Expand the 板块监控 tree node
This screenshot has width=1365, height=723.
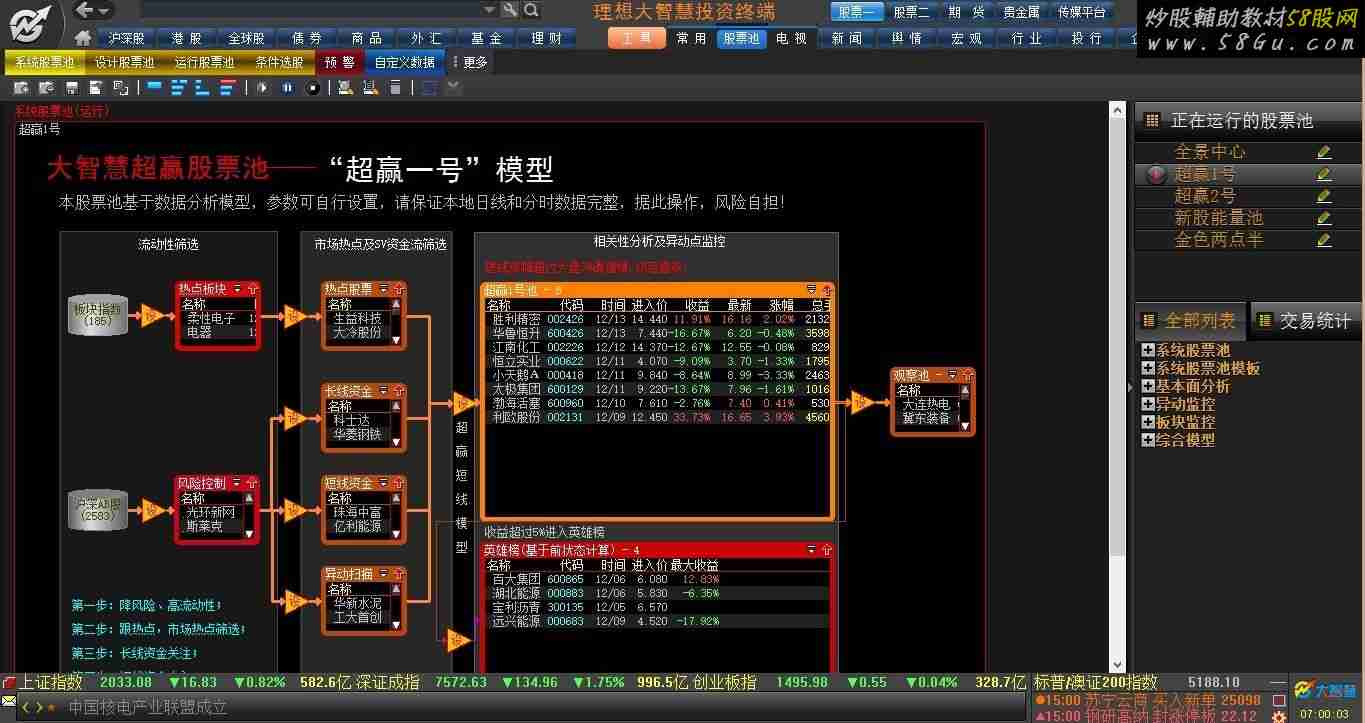(x=1148, y=422)
